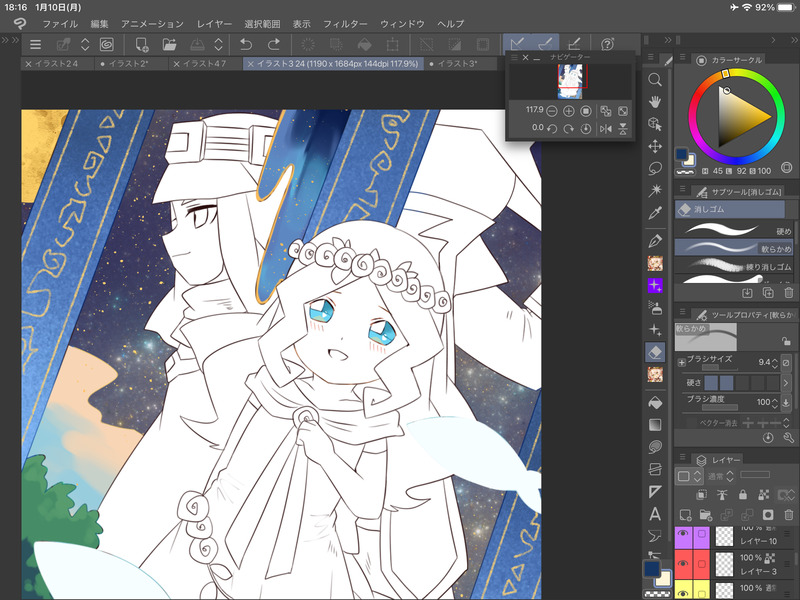Open ファイル menu
The height and width of the screenshot is (600, 800).
(60, 24)
